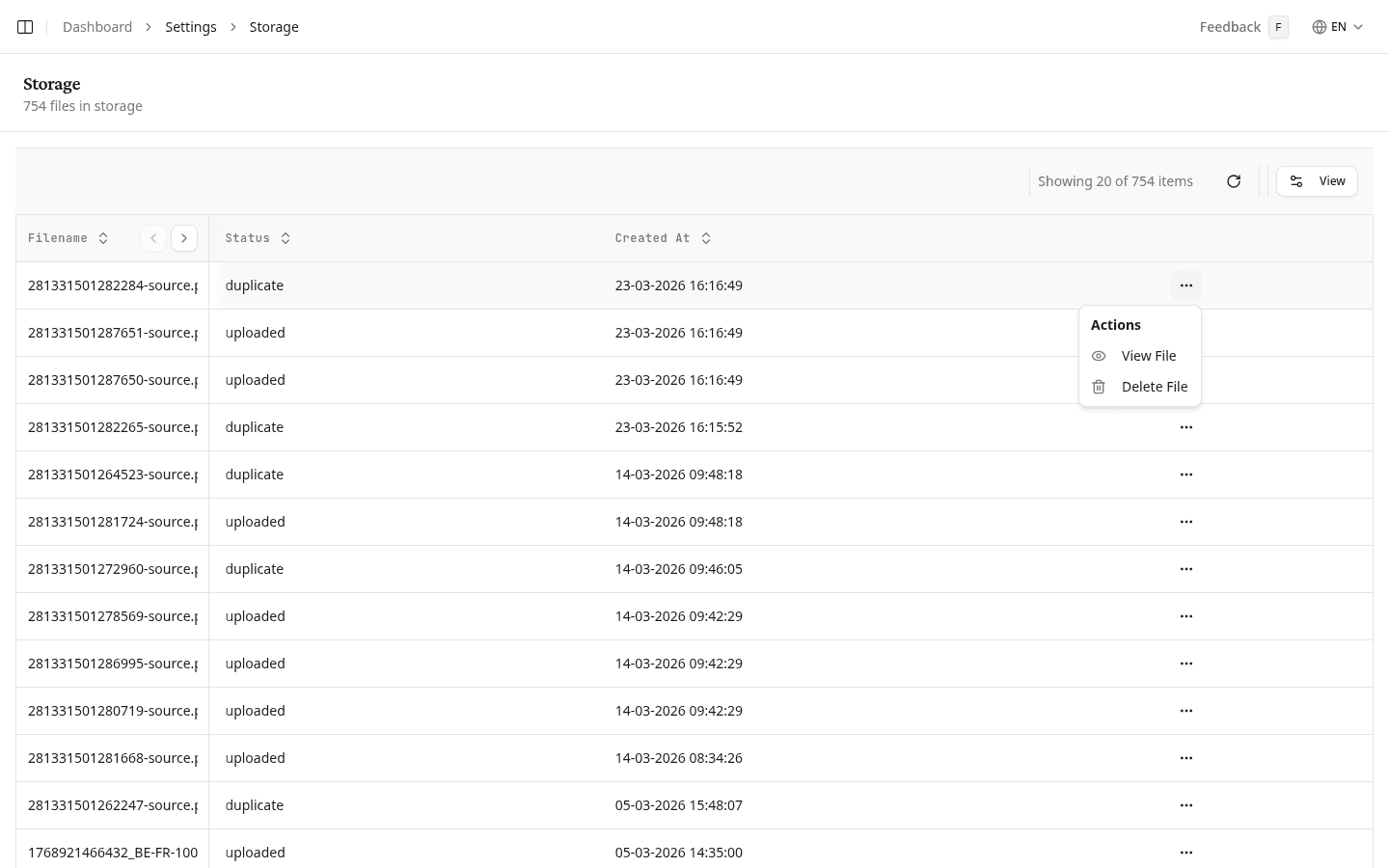This screenshot has width=1389, height=868.
Task: Sort the table by Status
Action: (x=258, y=238)
